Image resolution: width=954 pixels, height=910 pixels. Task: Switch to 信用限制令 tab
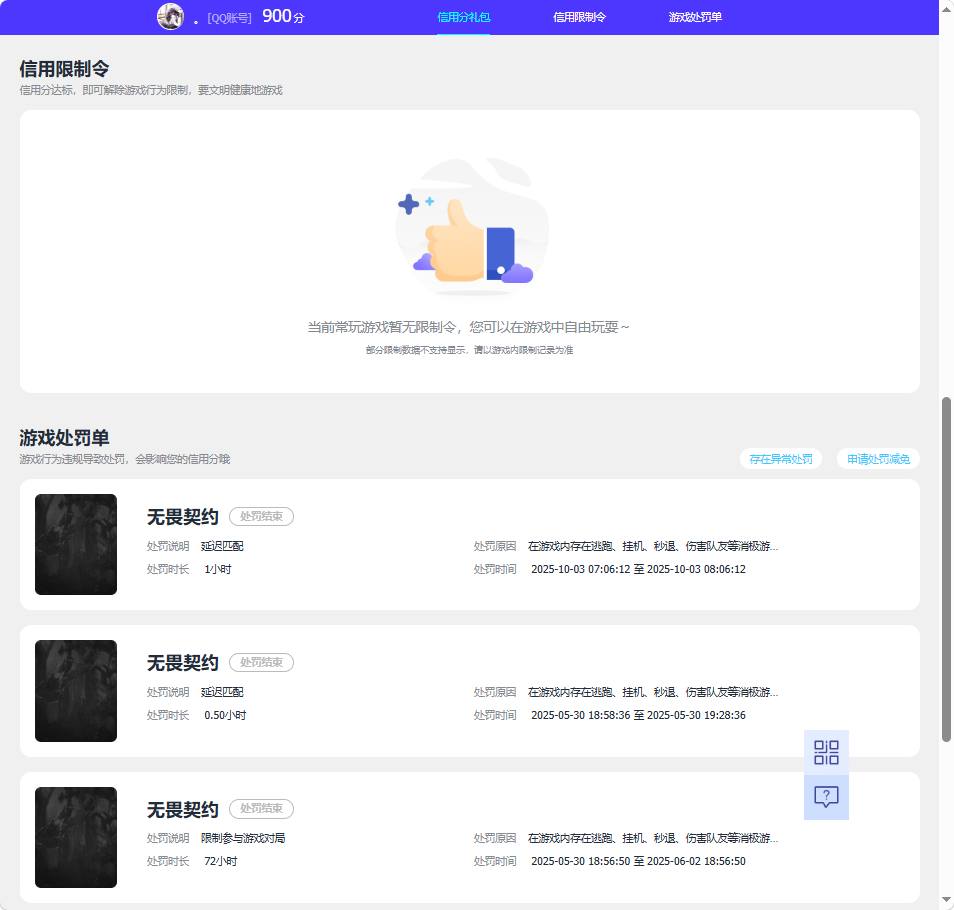click(579, 17)
